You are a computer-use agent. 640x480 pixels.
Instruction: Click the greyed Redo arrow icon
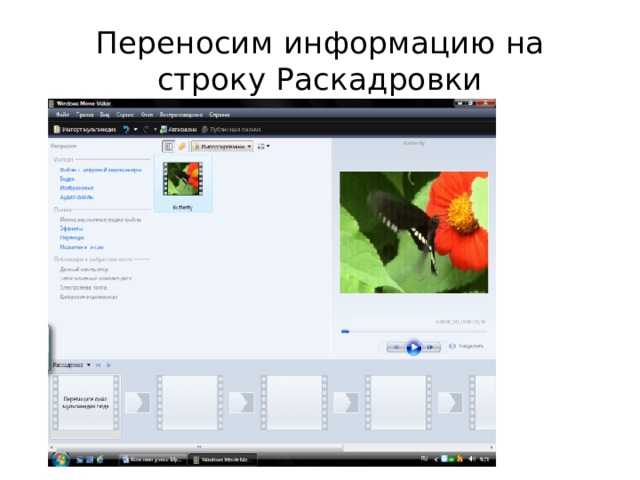click(x=146, y=129)
